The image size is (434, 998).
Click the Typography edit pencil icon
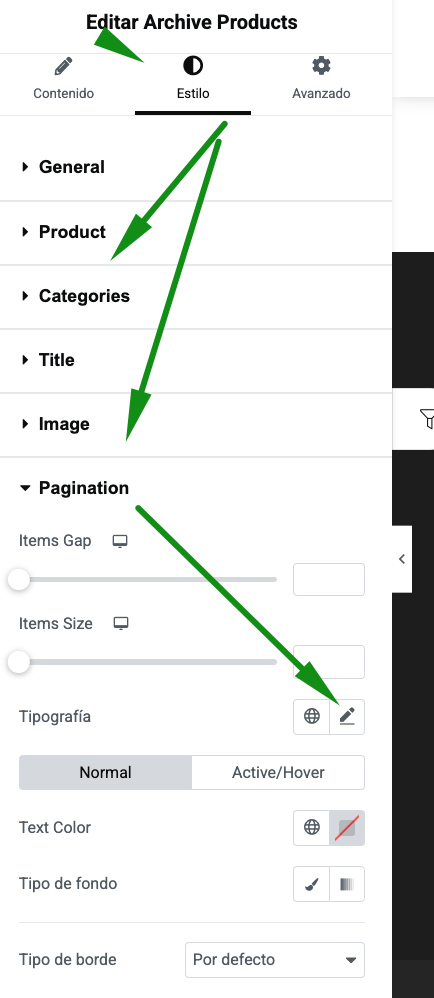(x=347, y=717)
